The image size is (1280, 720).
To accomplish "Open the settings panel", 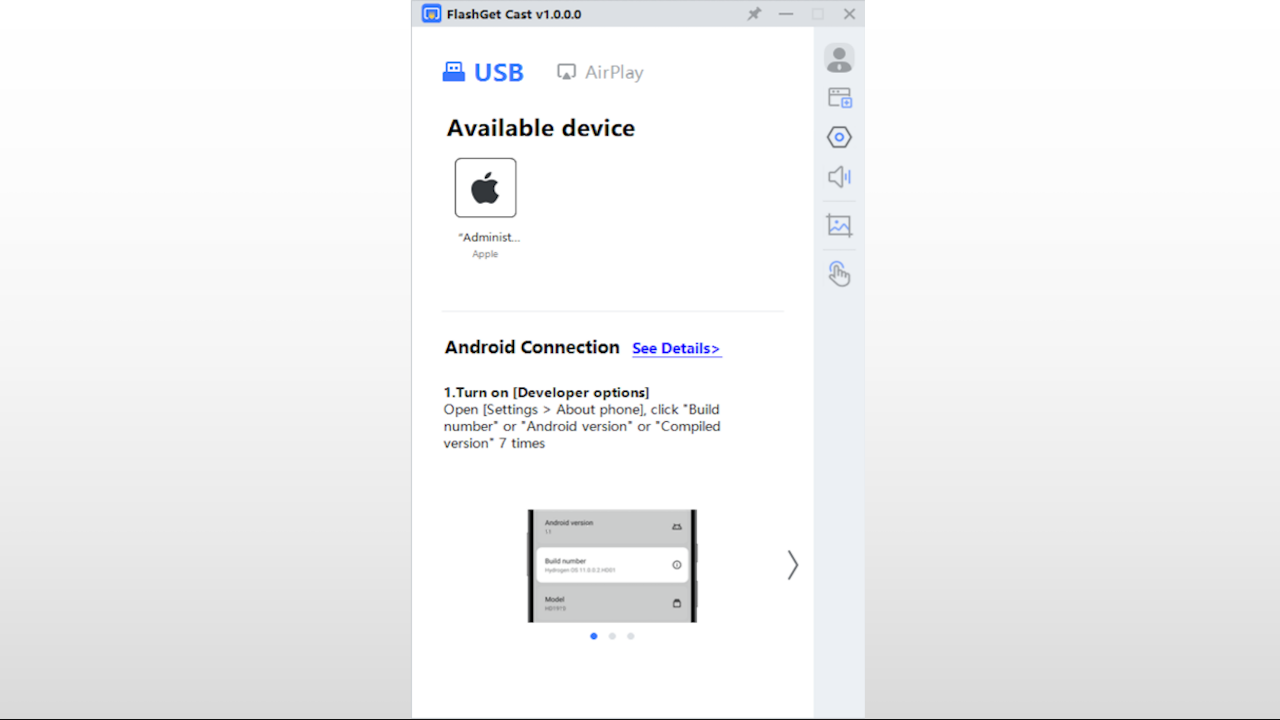I will (x=839, y=137).
